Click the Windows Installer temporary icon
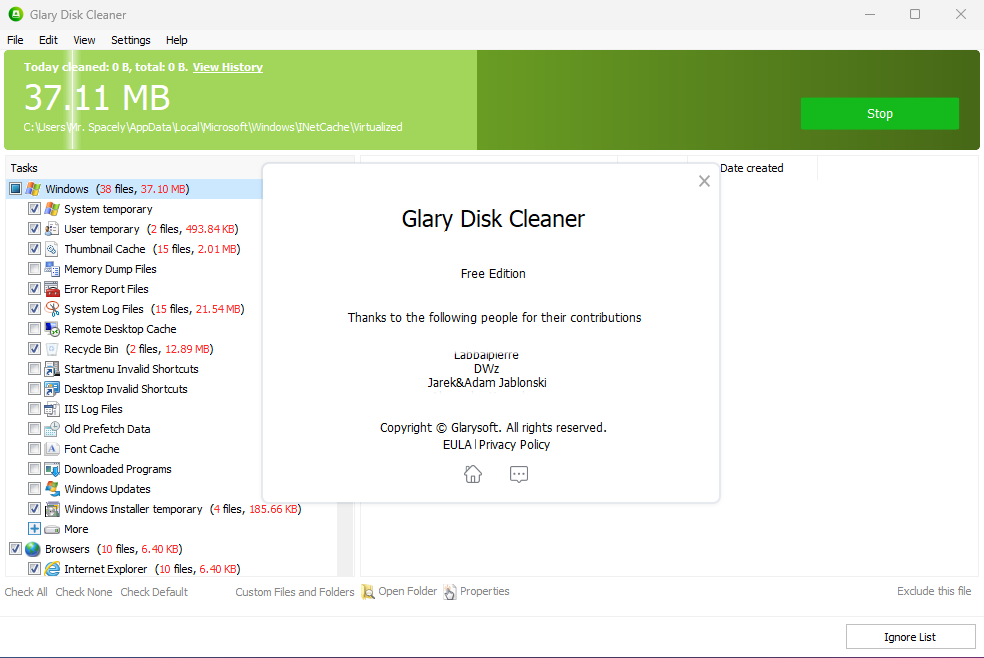Image resolution: width=984 pixels, height=658 pixels. coord(52,509)
